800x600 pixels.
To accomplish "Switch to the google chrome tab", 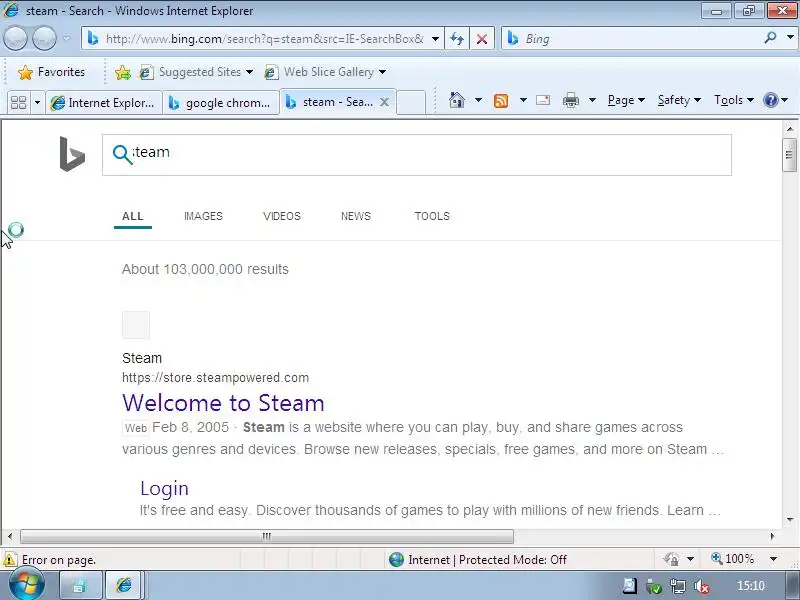I will click(x=220, y=103).
